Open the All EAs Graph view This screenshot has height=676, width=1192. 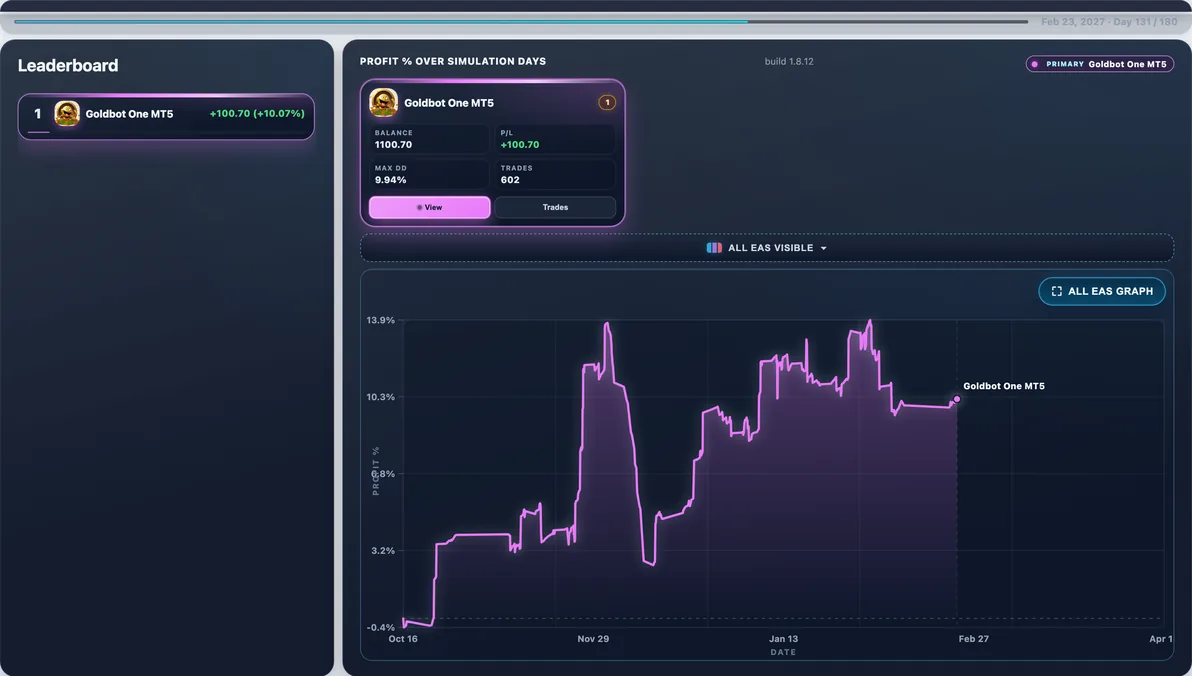(x=1102, y=291)
